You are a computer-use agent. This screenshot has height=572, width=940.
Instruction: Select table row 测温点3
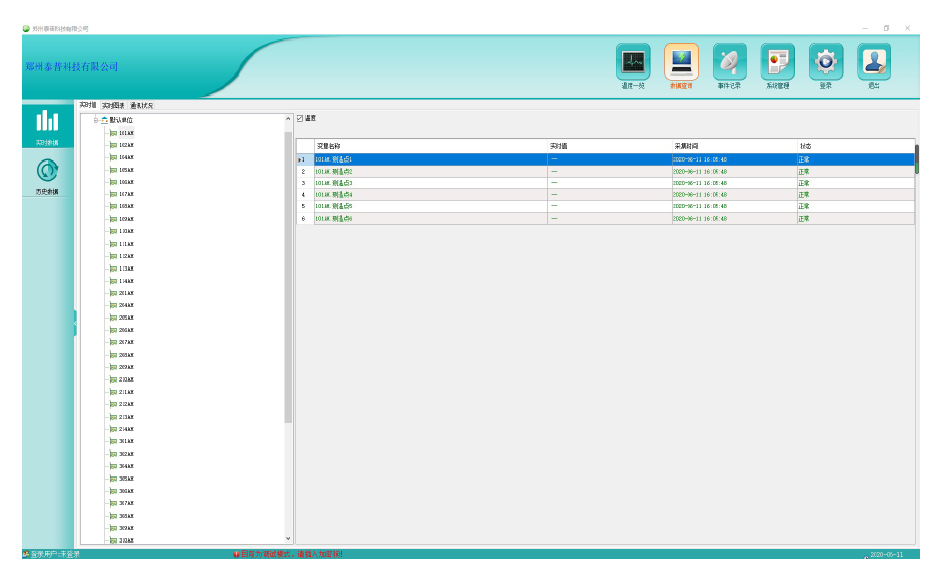click(605, 183)
